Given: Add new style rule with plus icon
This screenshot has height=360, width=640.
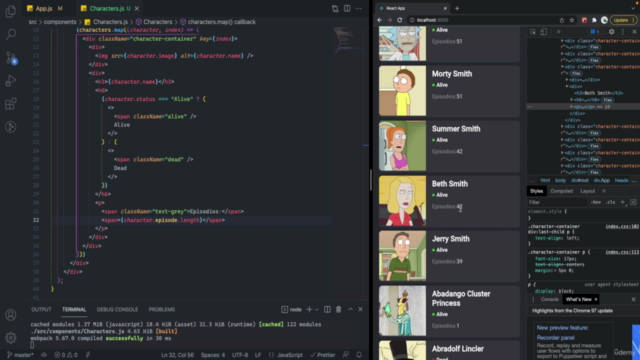Looking at the screenshot, I should (x=622, y=202).
